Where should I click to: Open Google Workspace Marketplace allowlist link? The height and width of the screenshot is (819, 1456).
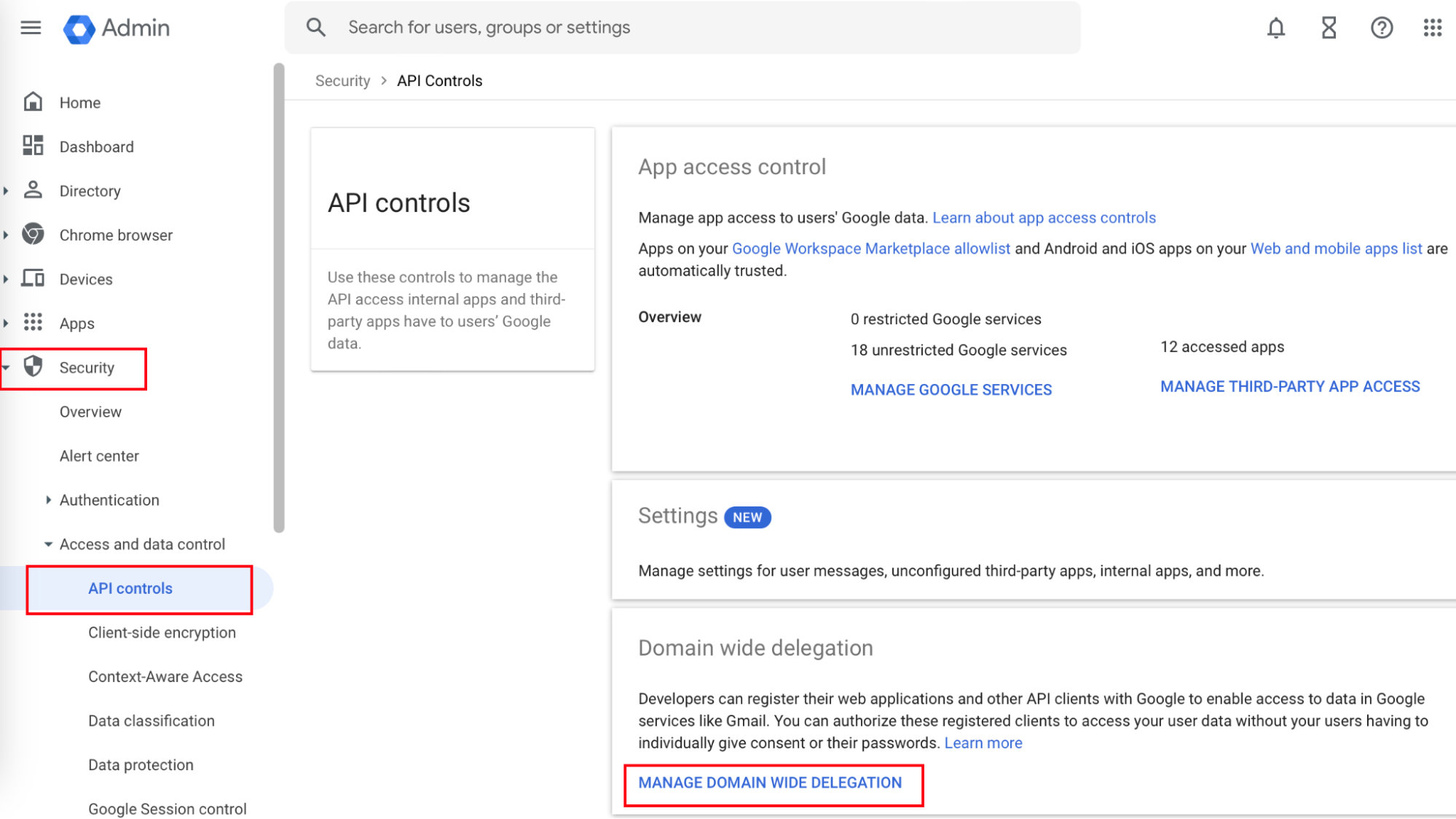coord(870,248)
